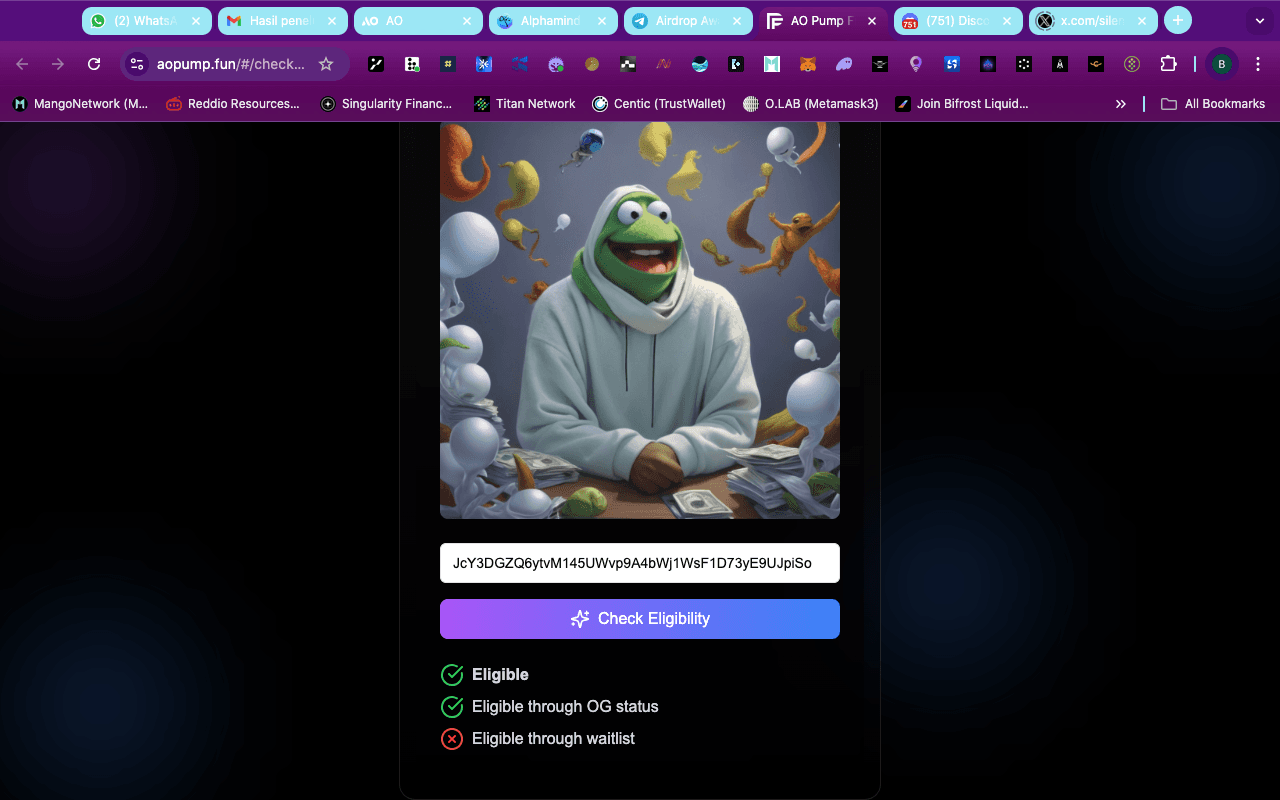Open the purple lightbulb extension icon

click(916, 64)
